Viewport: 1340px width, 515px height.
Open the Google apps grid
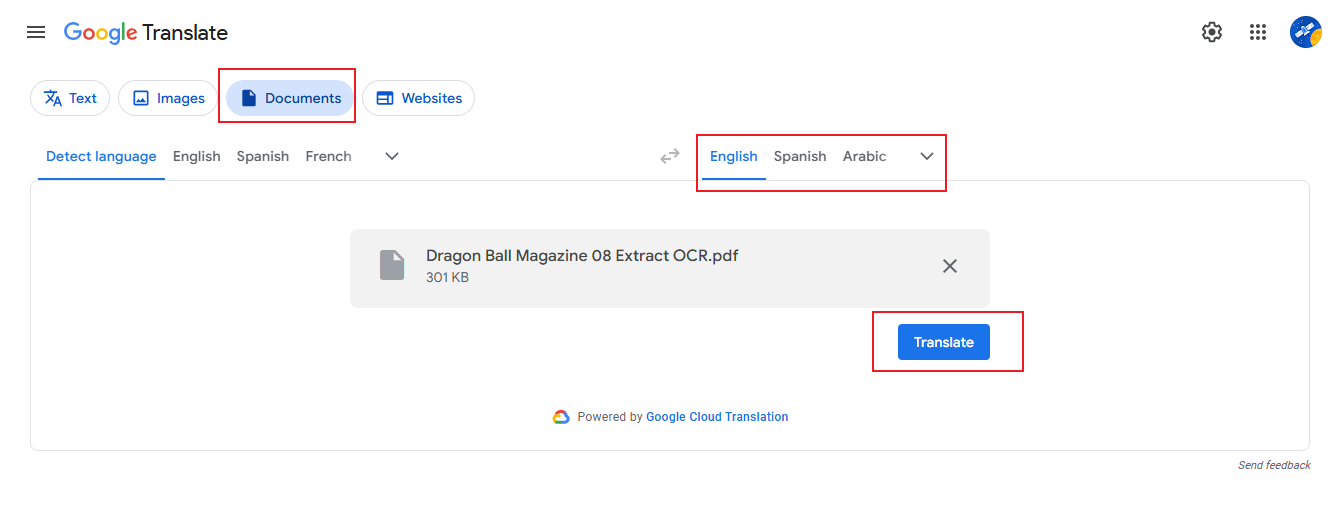coord(1258,32)
